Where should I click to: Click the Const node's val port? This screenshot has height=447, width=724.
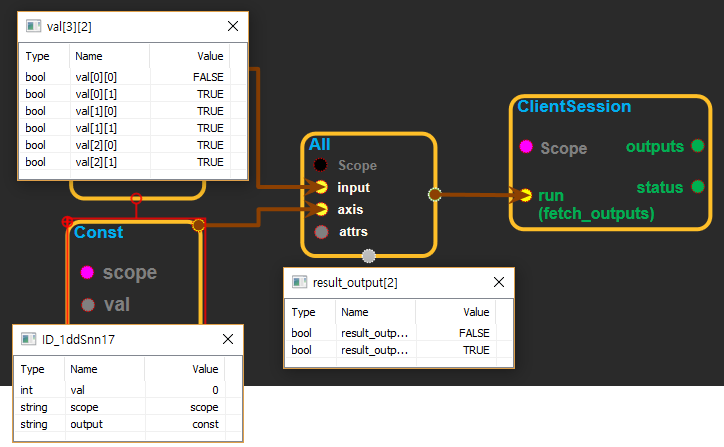(87, 304)
